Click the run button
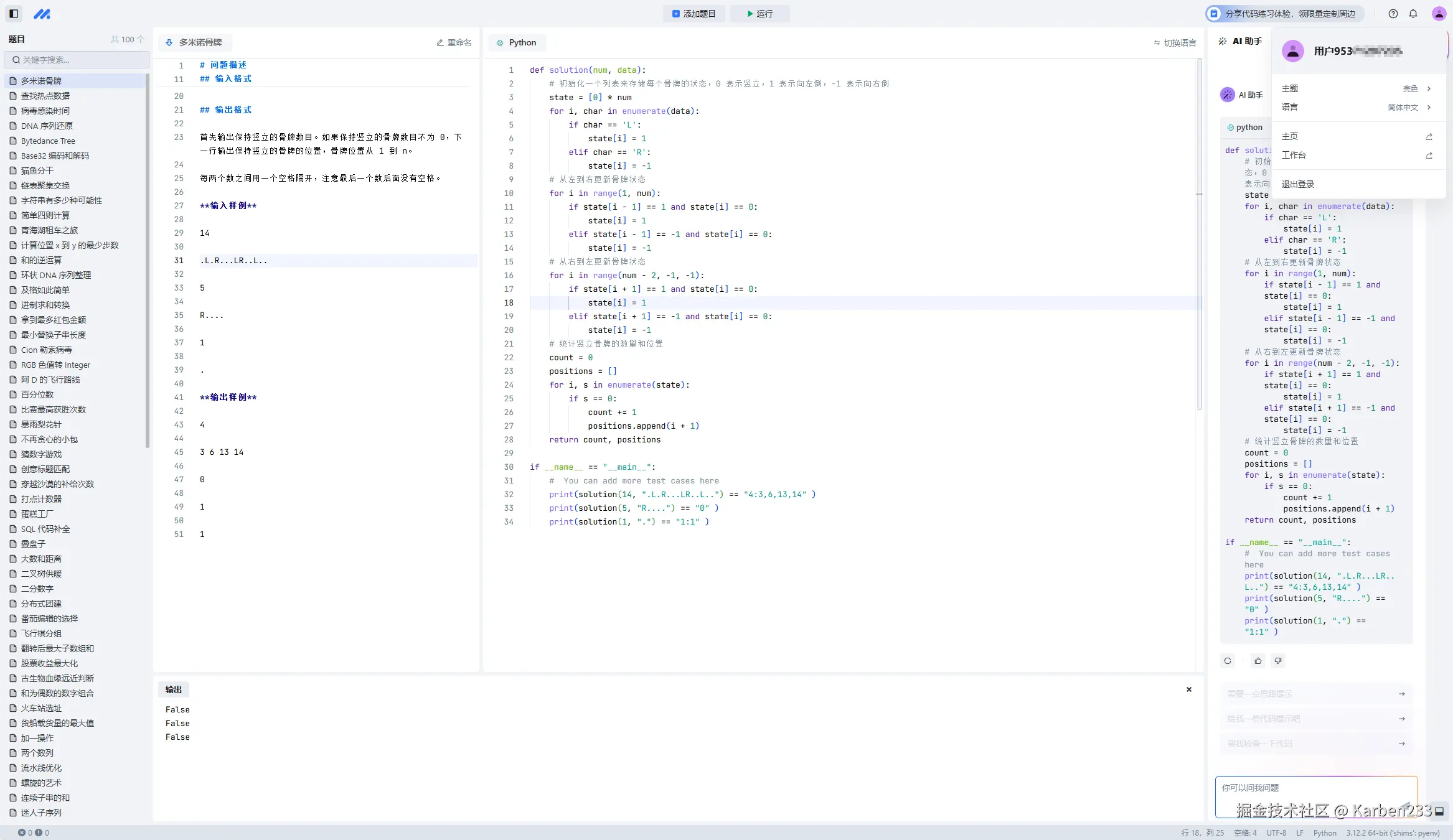The height and width of the screenshot is (840, 1453). (x=759, y=14)
